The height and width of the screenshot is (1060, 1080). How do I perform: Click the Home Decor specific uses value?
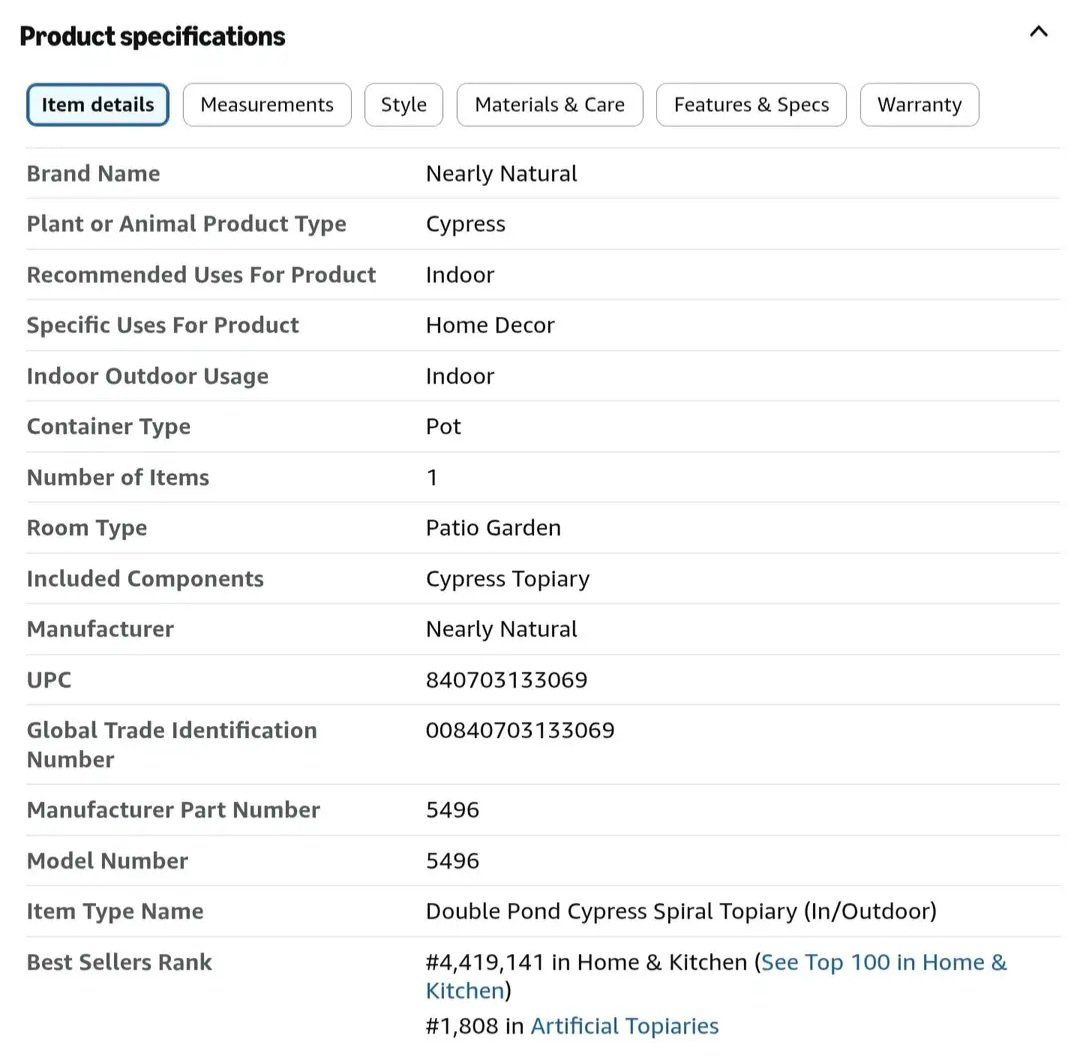pos(490,326)
